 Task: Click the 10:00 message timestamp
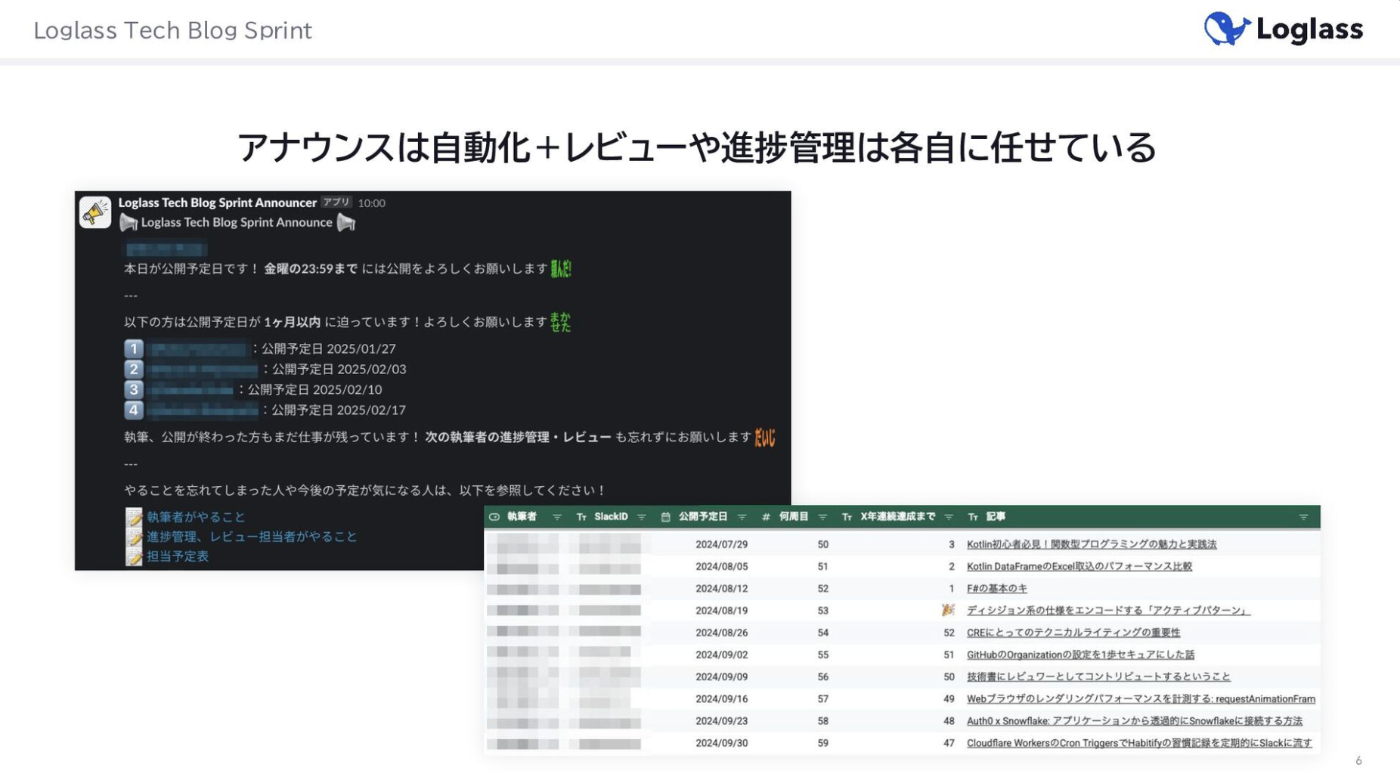[371, 203]
